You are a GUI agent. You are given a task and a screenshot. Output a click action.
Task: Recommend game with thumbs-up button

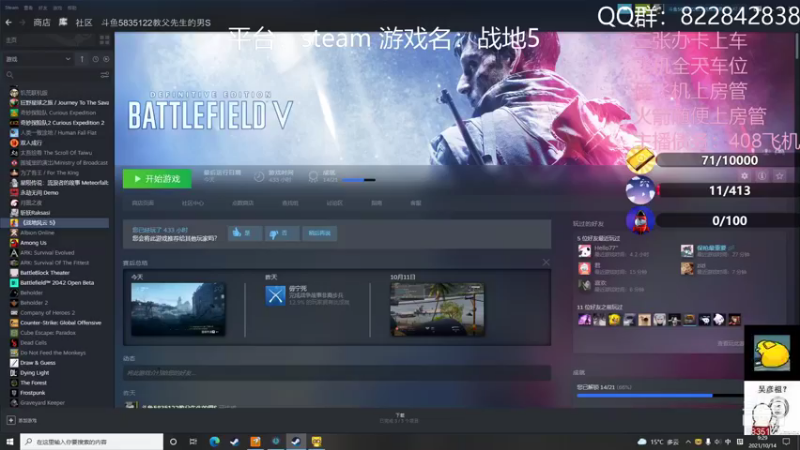(245, 233)
